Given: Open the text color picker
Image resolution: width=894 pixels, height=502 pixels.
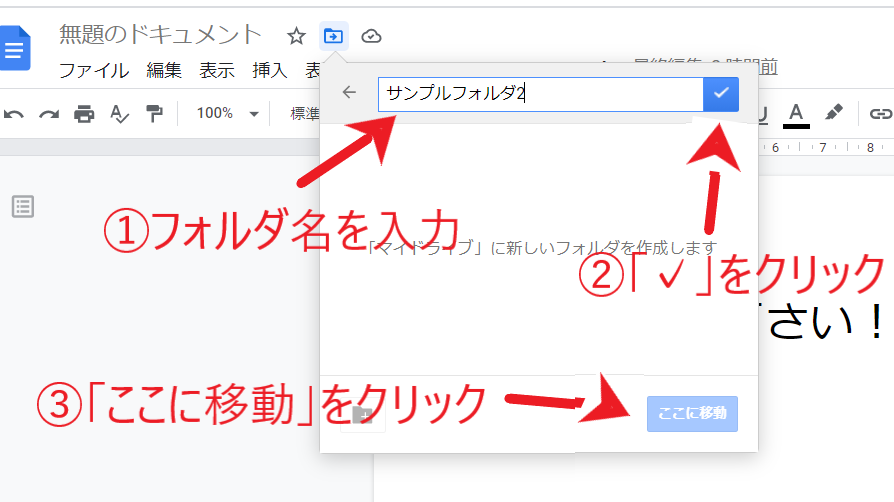Looking at the screenshot, I should coord(796,115).
